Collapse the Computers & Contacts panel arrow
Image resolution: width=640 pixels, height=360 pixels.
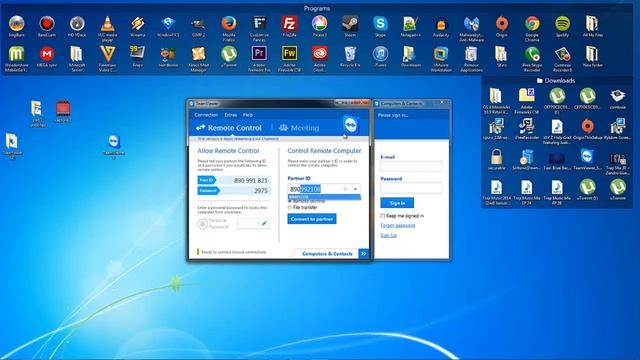(363, 254)
